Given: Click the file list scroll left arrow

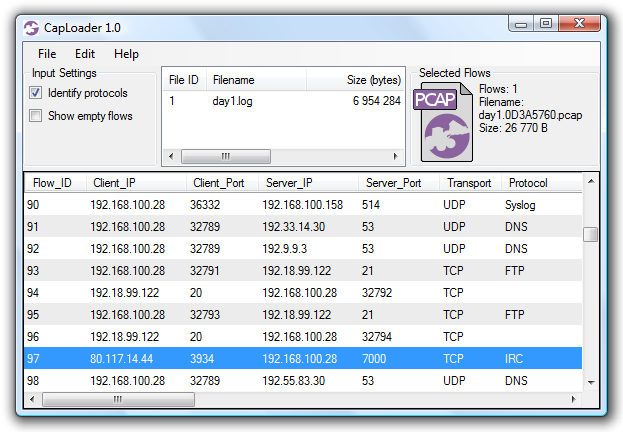Looking at the screenshot, I should click(171, 156).
